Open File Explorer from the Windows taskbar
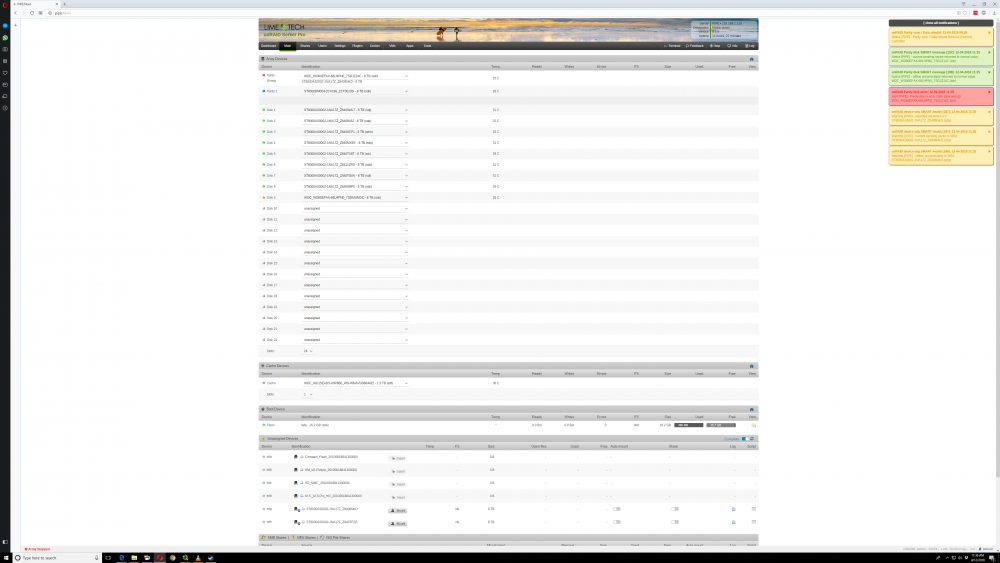 pyautogui.click(x=134, y=558)
